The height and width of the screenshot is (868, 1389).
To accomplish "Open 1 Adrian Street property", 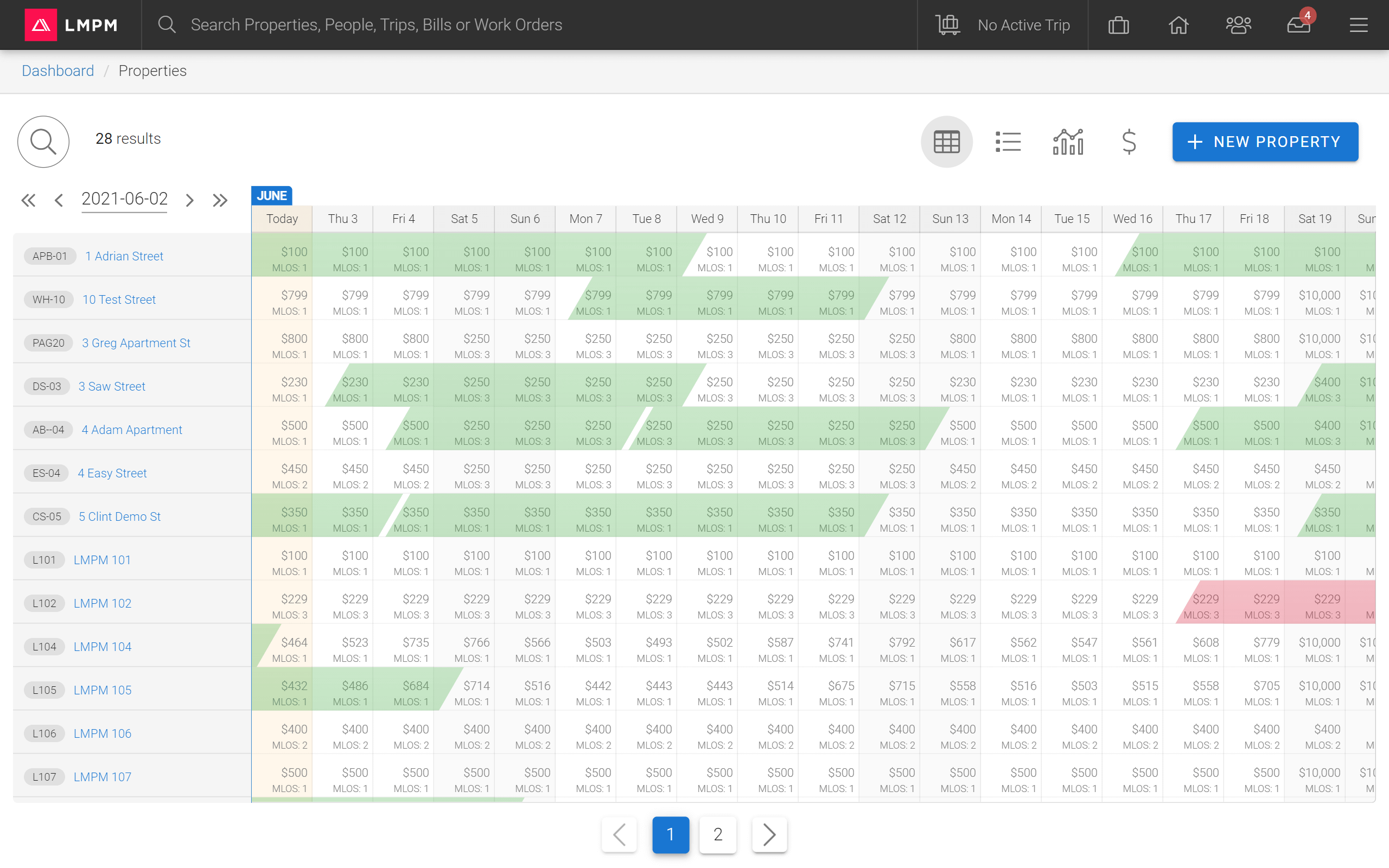I will (x=124, y=256).
